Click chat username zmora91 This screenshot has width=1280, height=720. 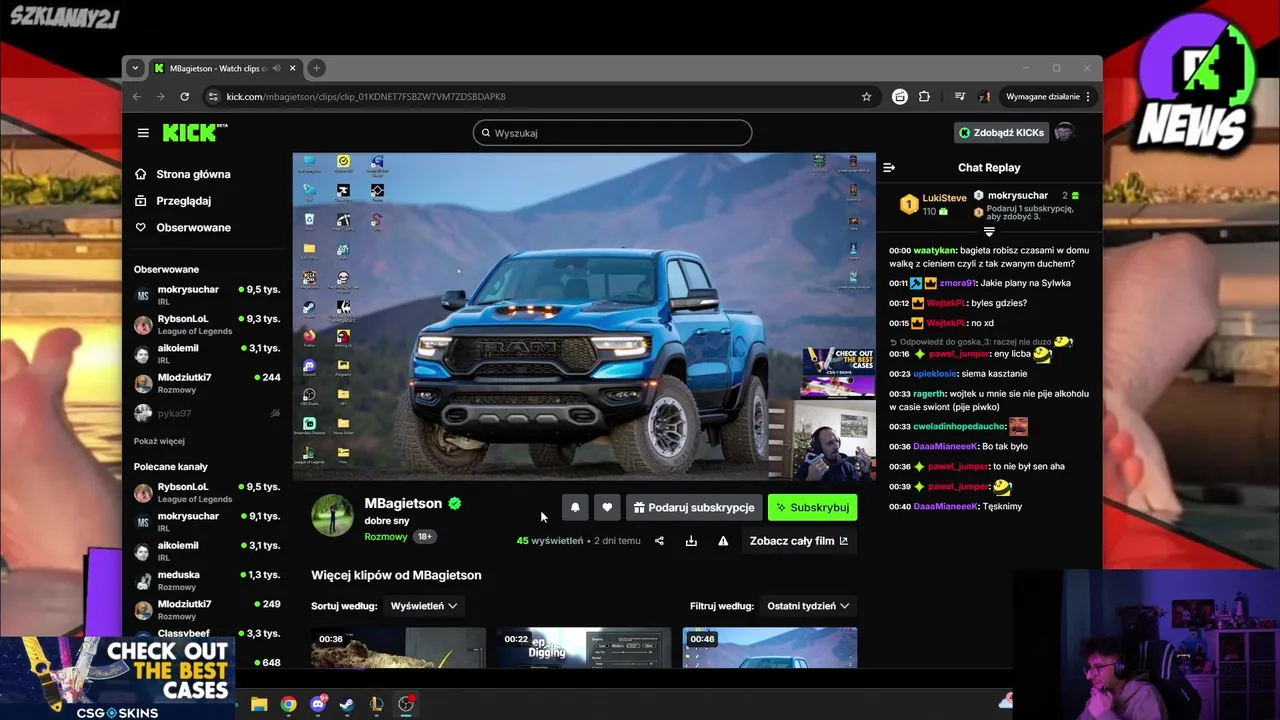point(957,283)
